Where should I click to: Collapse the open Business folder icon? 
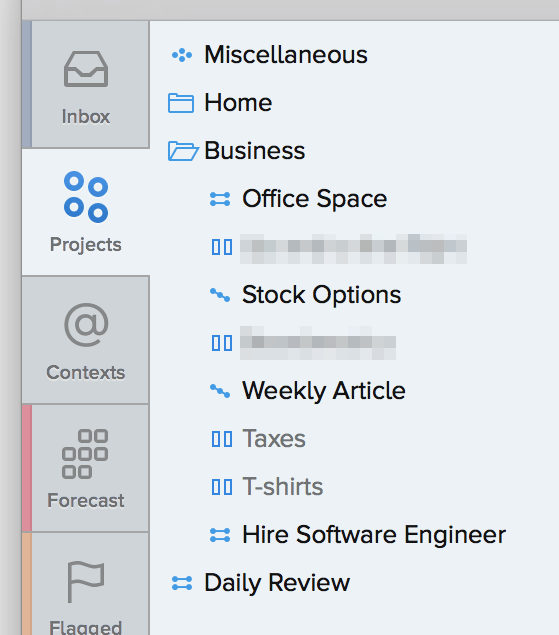[183, 151]
